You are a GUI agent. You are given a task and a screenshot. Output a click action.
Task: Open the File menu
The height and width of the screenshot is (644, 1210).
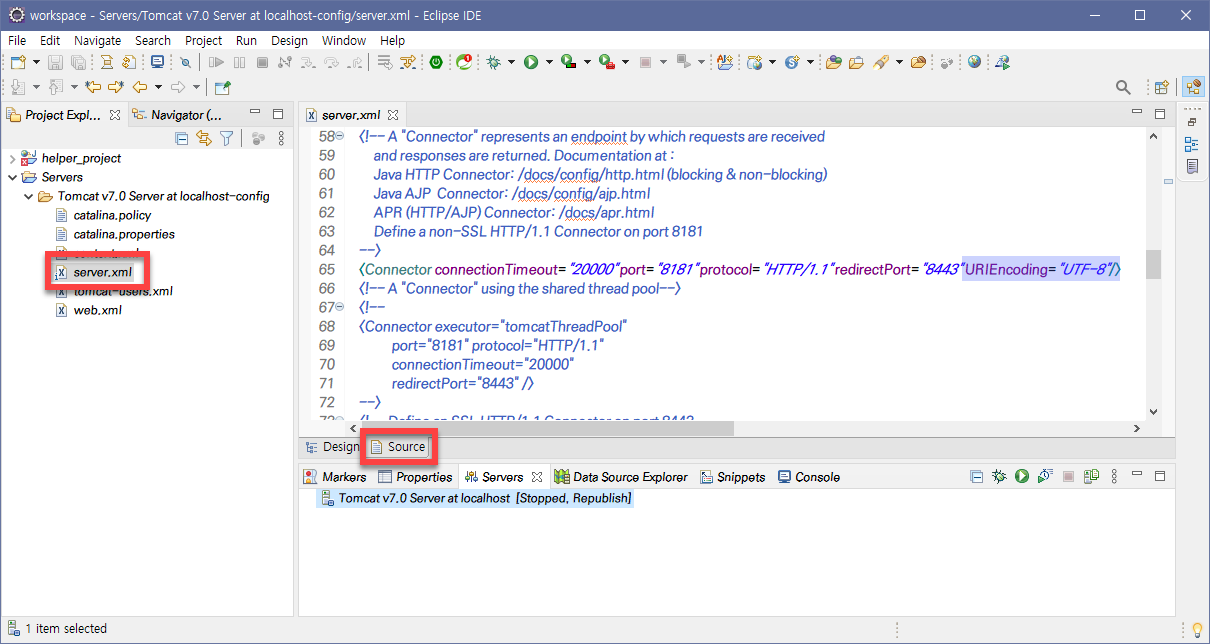pyautogui.click(x=17, y=40)
